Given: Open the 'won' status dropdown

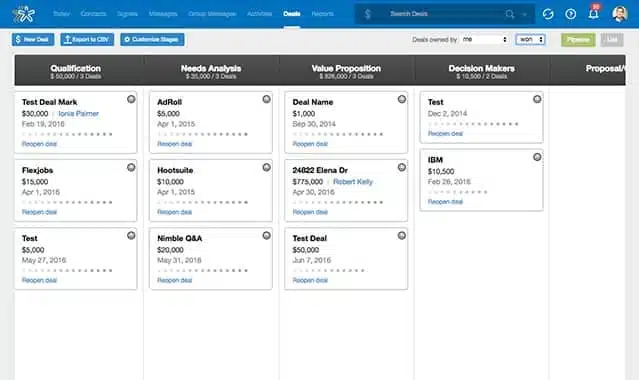Looking at the screenshot, I should (x=531, y=40).
